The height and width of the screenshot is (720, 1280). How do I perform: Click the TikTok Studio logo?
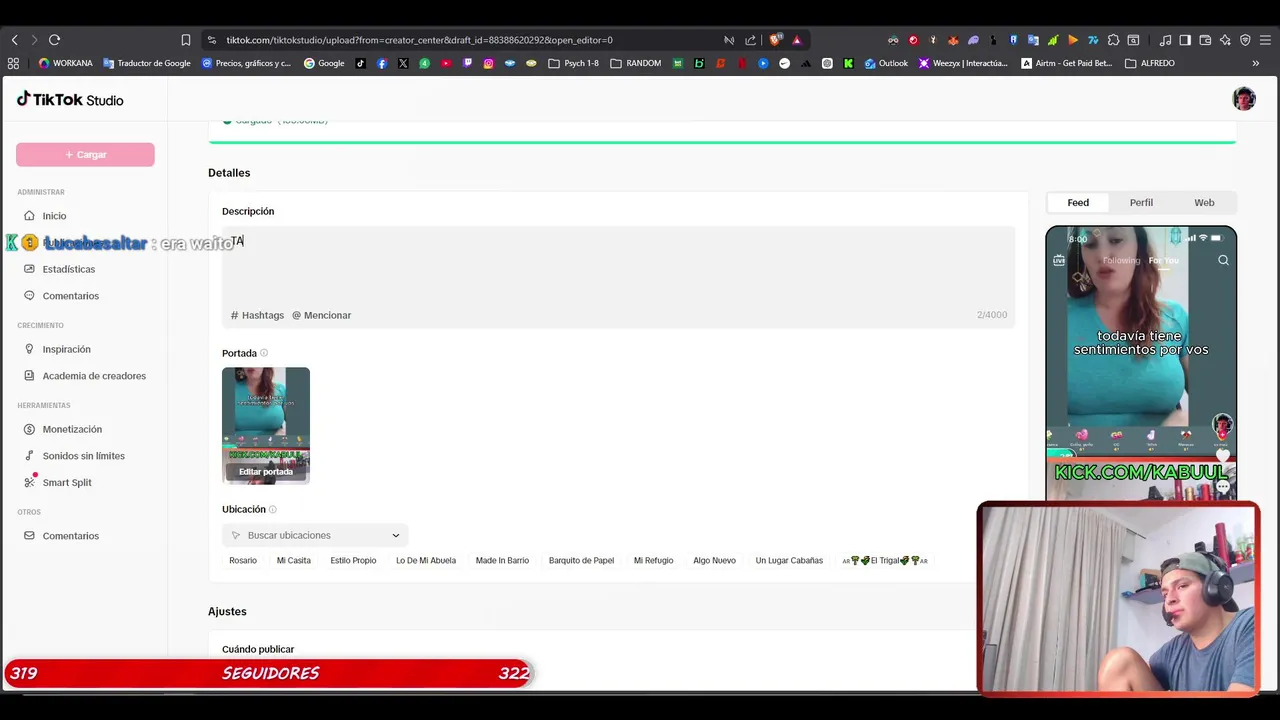point(70,99)
